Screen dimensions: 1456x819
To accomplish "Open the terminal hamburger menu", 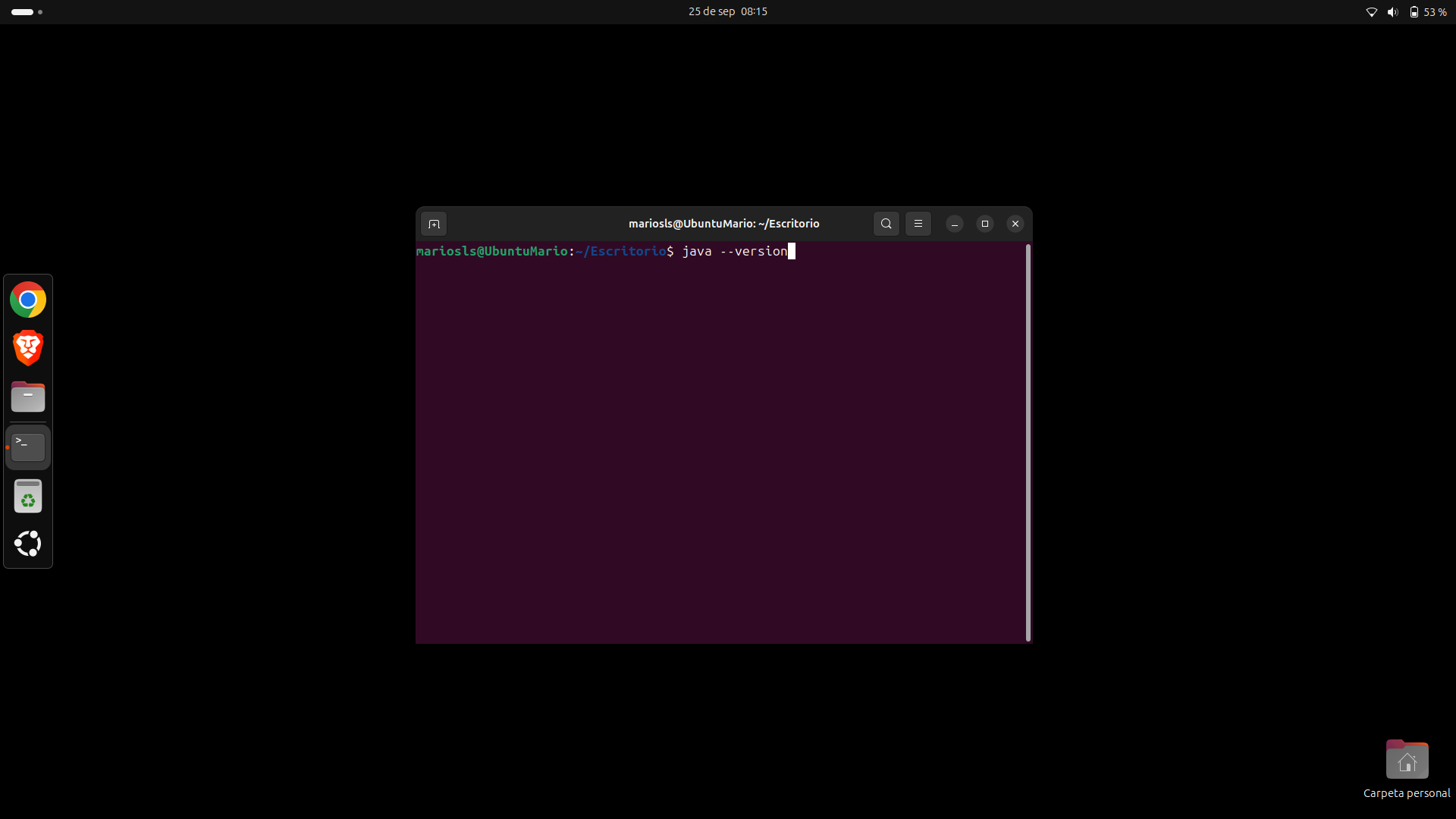I will pyautogui.click(x=918, y=224).
